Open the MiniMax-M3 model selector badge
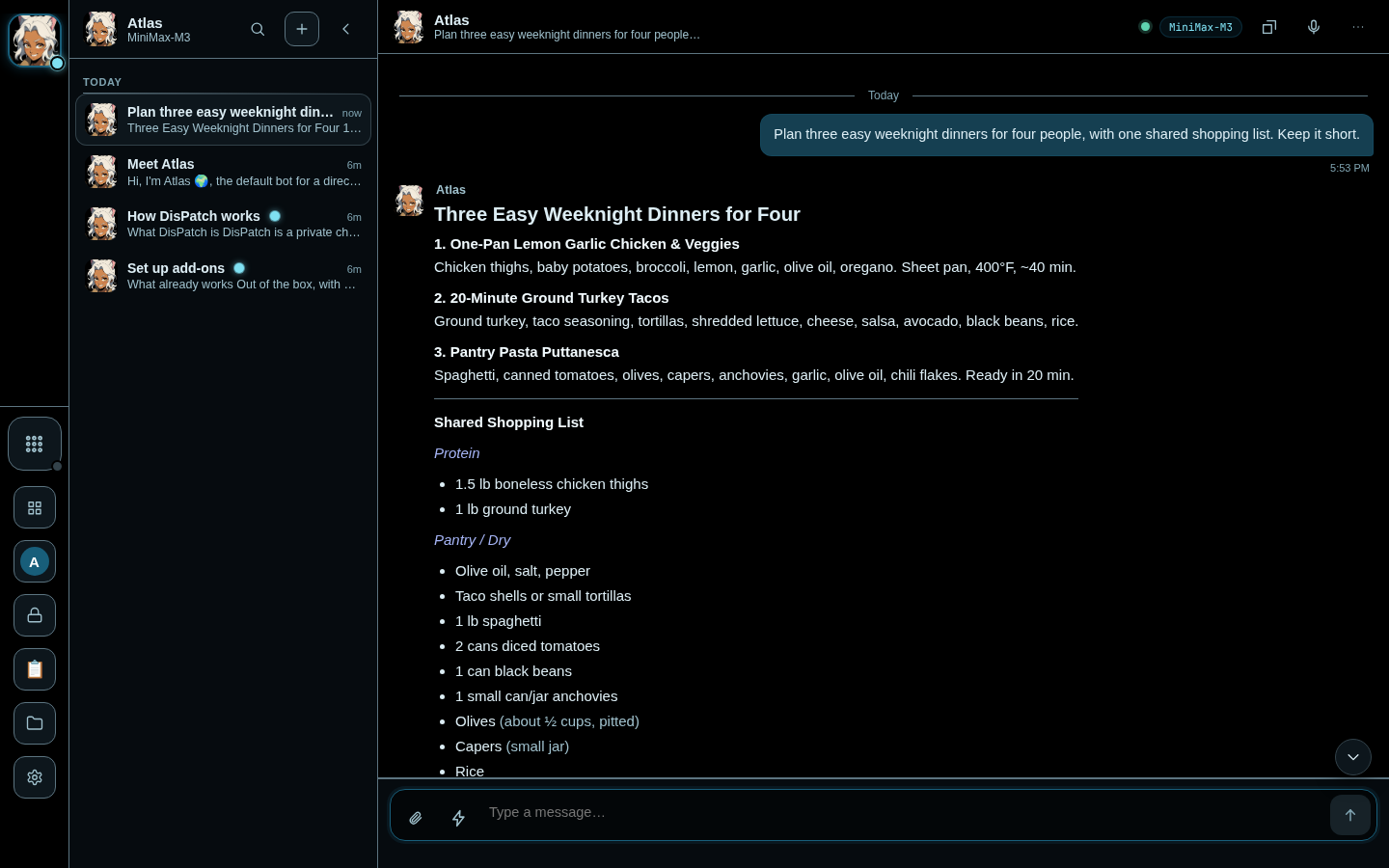The width and height of the screenshot is (1389, 868). [x=1200, y=27]
